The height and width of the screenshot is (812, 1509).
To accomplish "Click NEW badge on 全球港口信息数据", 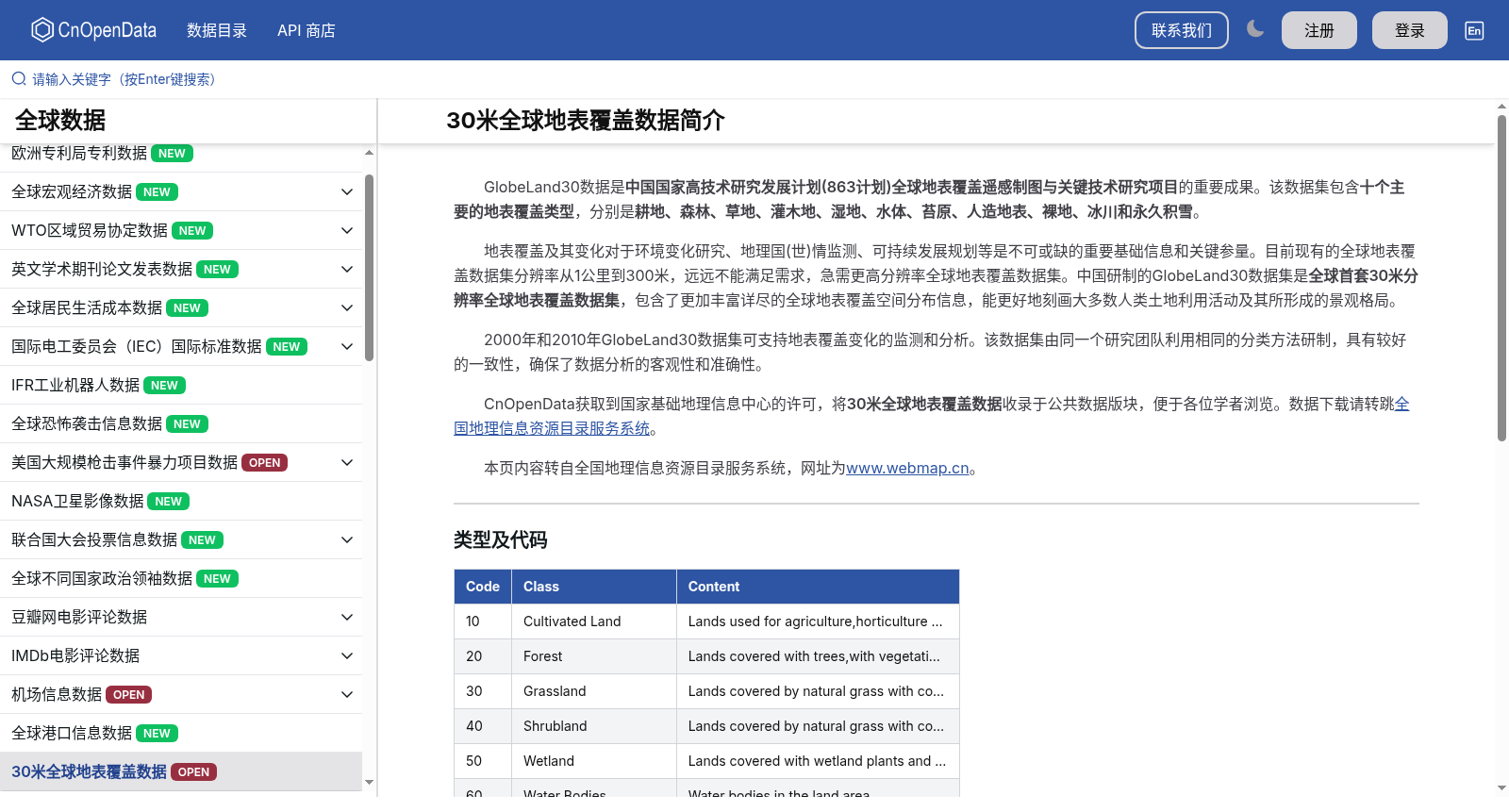I will pos(157,733).
